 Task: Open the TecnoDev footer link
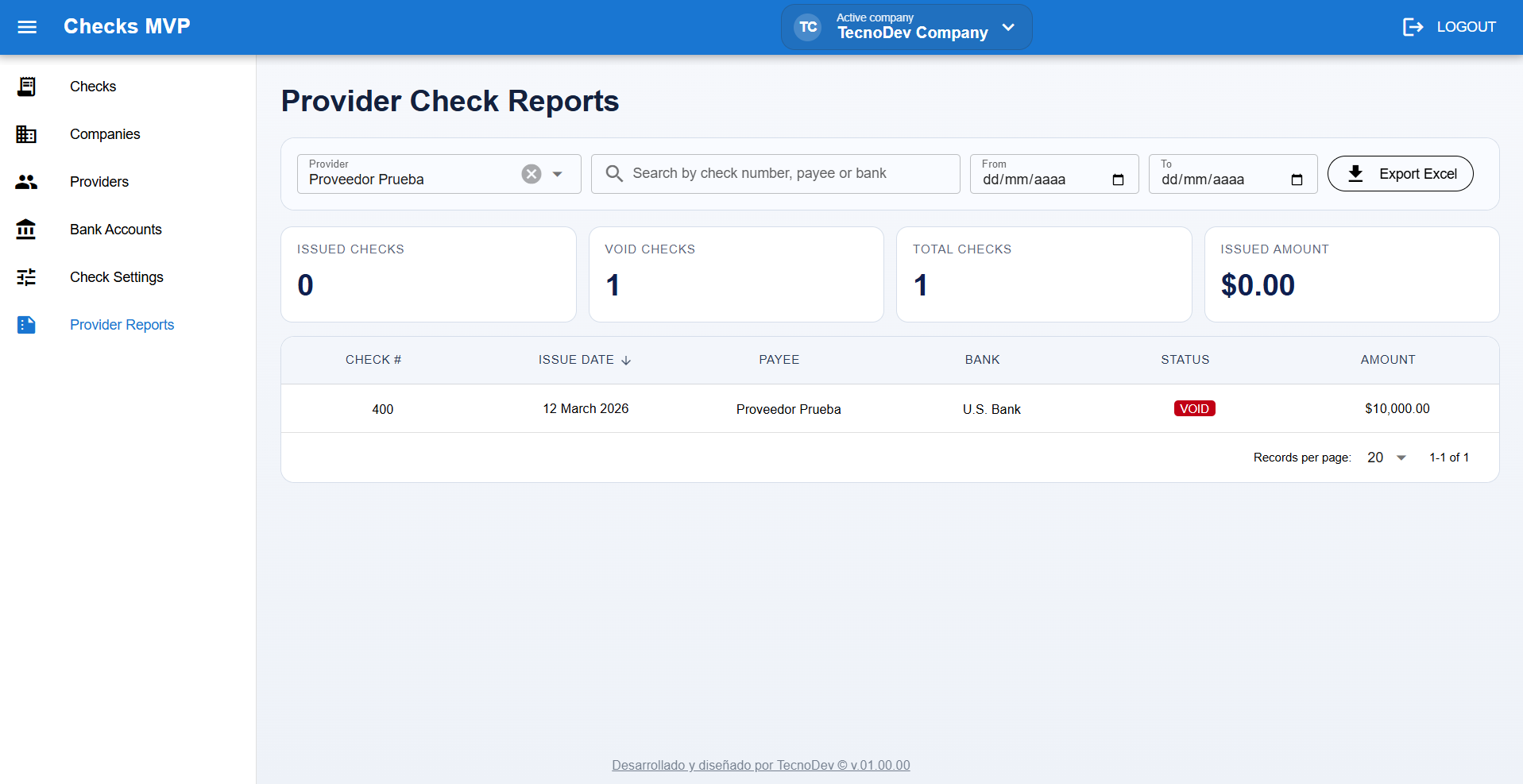pyautogui.click(x=760, y=765)
